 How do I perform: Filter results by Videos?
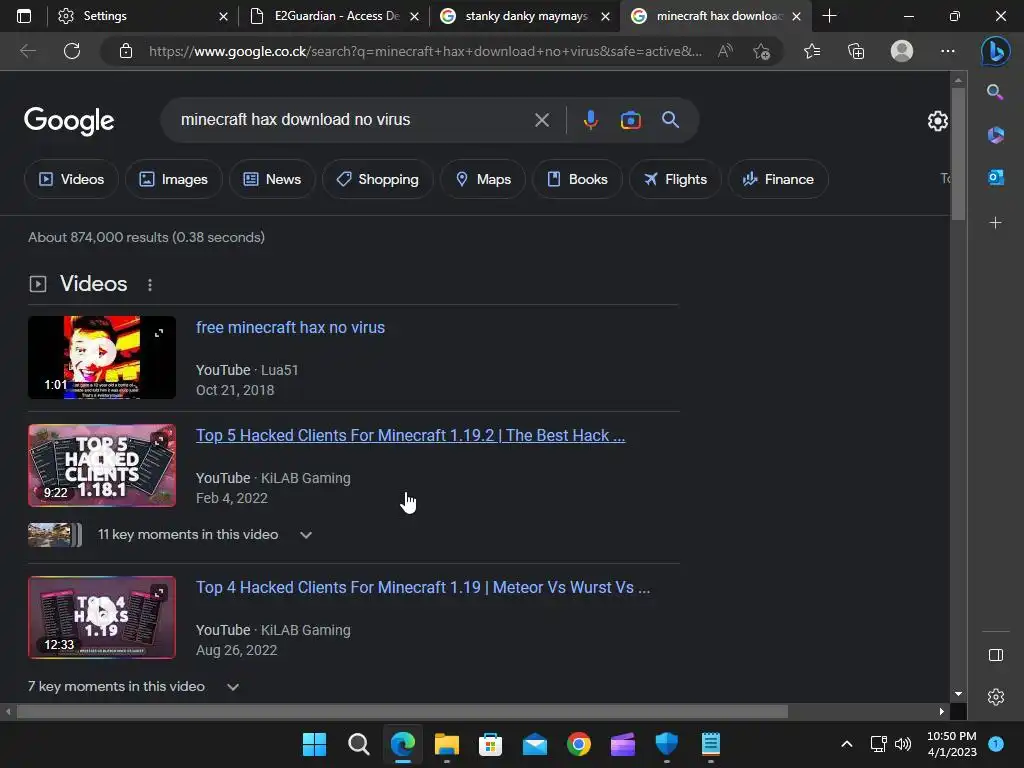click(71, 179)
